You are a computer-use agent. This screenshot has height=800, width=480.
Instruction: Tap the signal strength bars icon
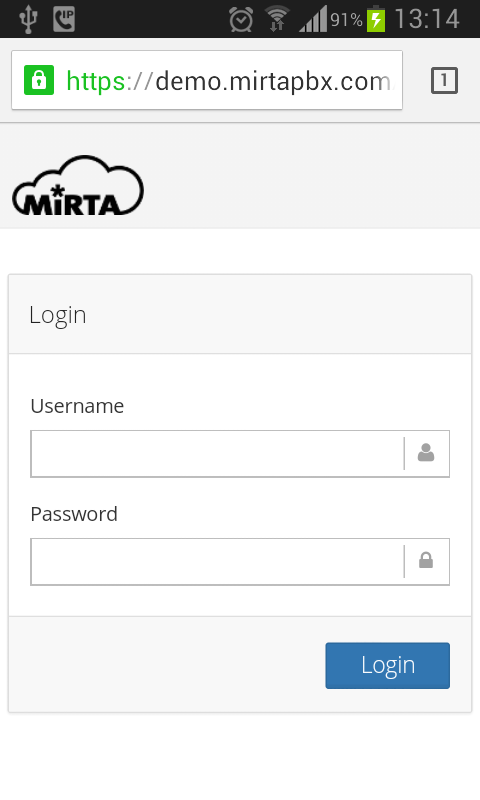[313, 20]
